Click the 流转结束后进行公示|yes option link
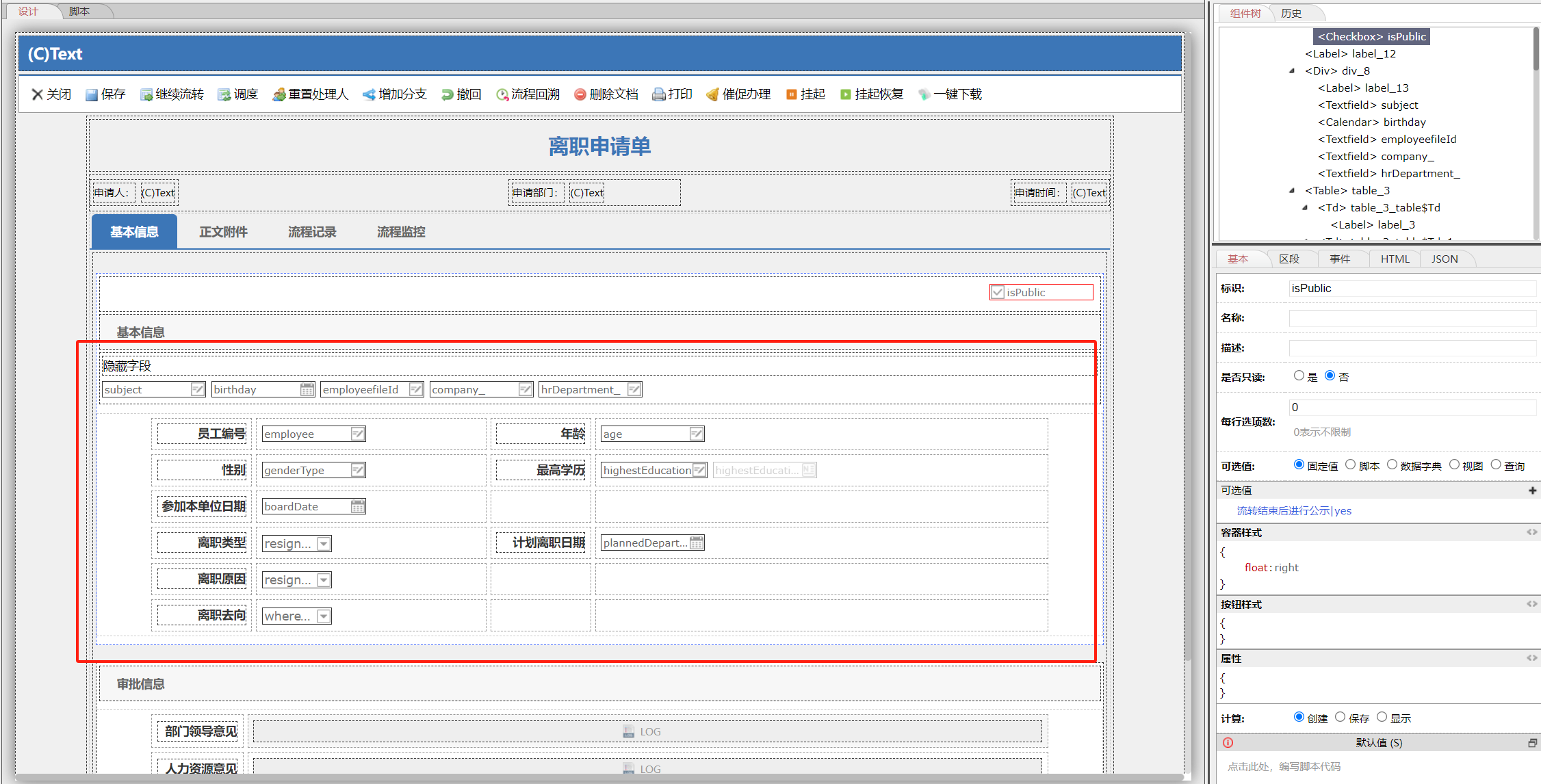The height and width of the screenshot is (784, 1541). [1293, 511]
